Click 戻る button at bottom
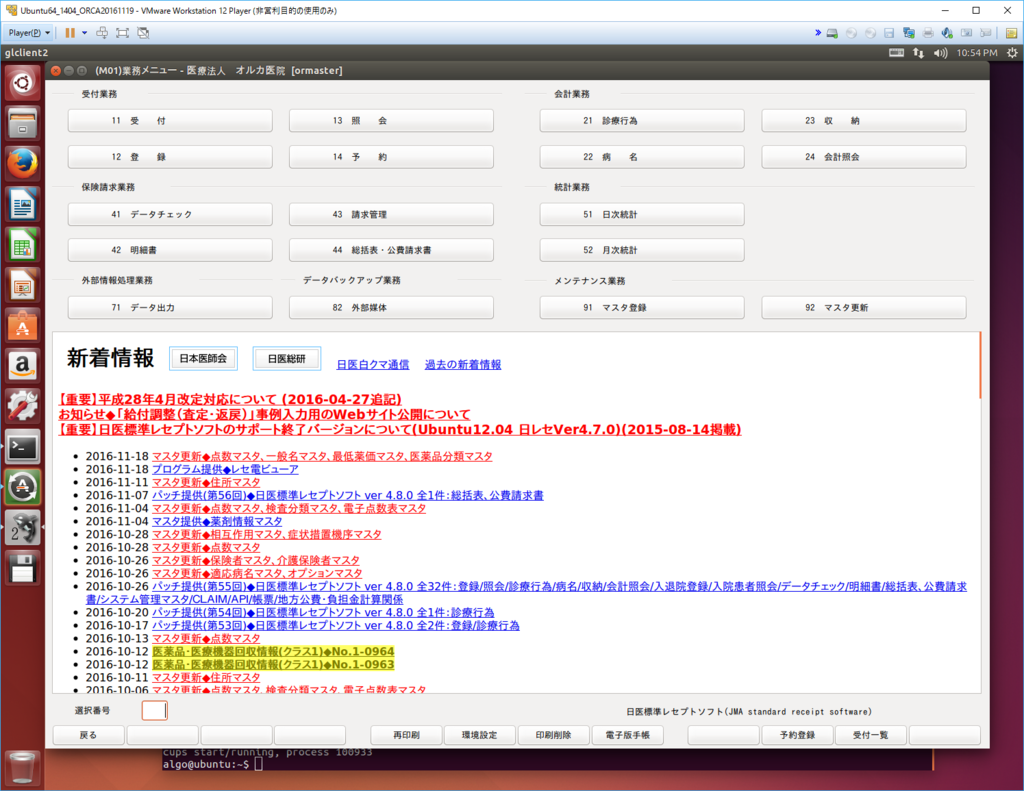The image size is (1024, 791). (x=88, y=735)
